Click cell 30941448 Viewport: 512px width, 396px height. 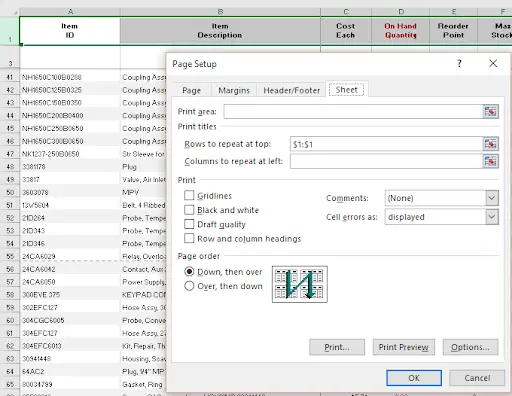click(x=70, y=359)
